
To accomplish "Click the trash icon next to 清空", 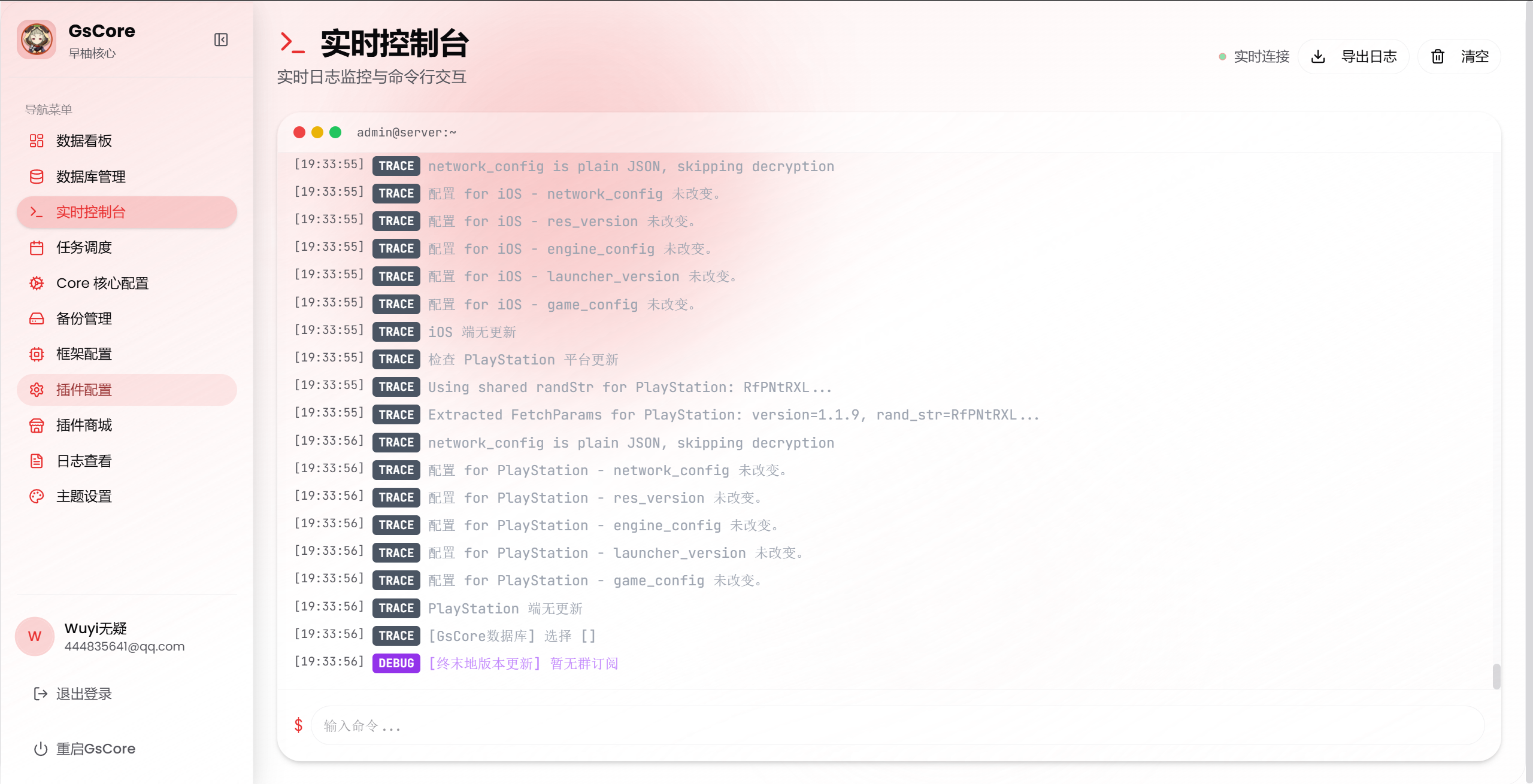I will (x=1438, y=56).
